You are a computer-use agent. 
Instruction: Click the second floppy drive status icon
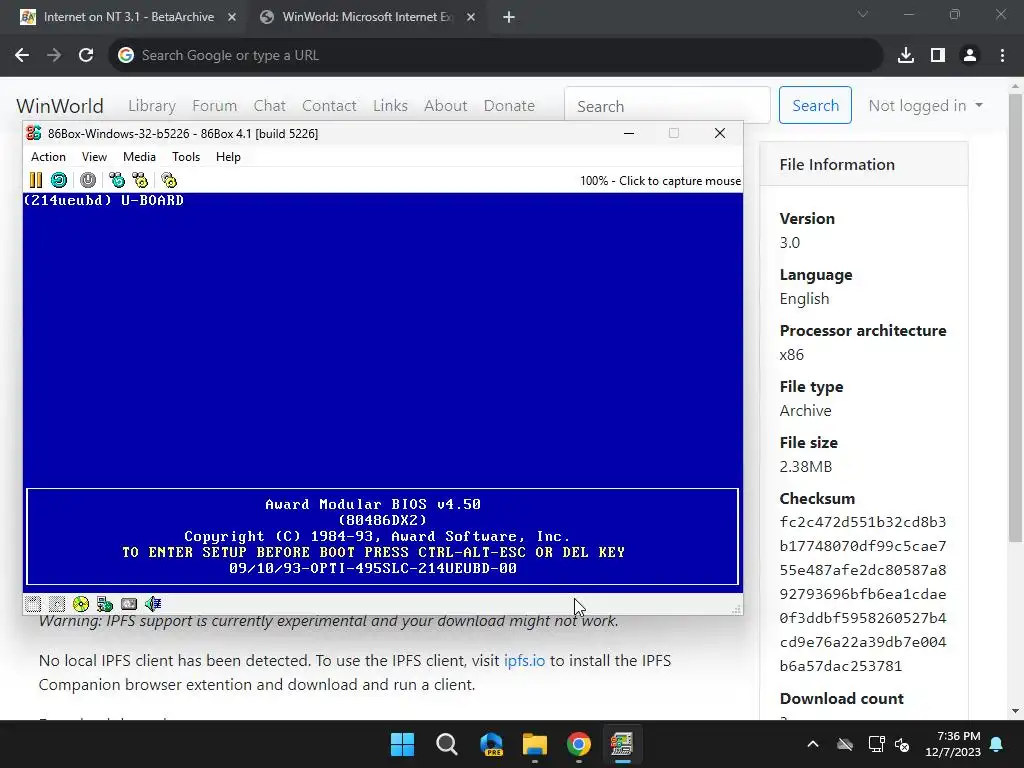57,604
